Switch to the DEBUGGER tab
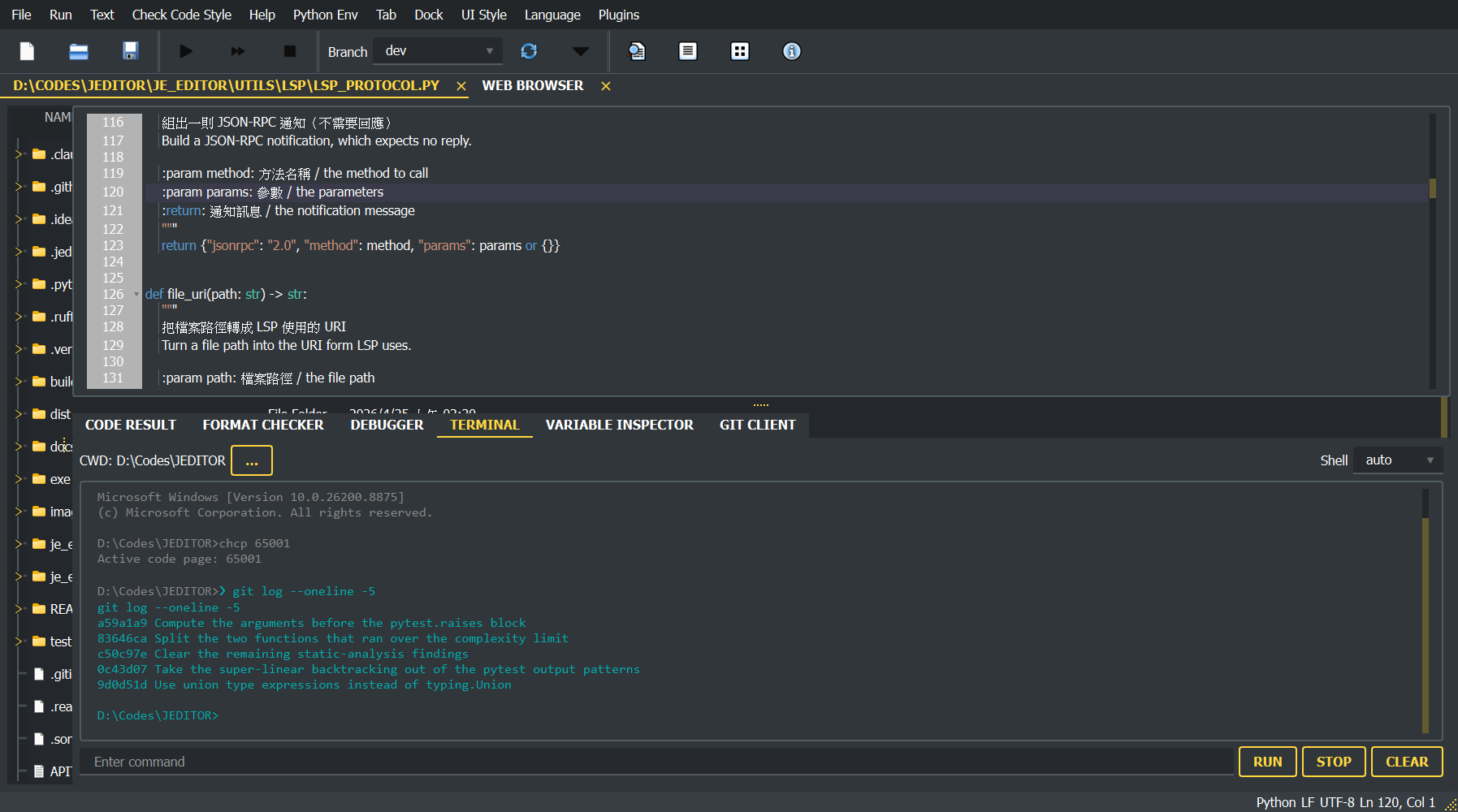 [387, 425]
